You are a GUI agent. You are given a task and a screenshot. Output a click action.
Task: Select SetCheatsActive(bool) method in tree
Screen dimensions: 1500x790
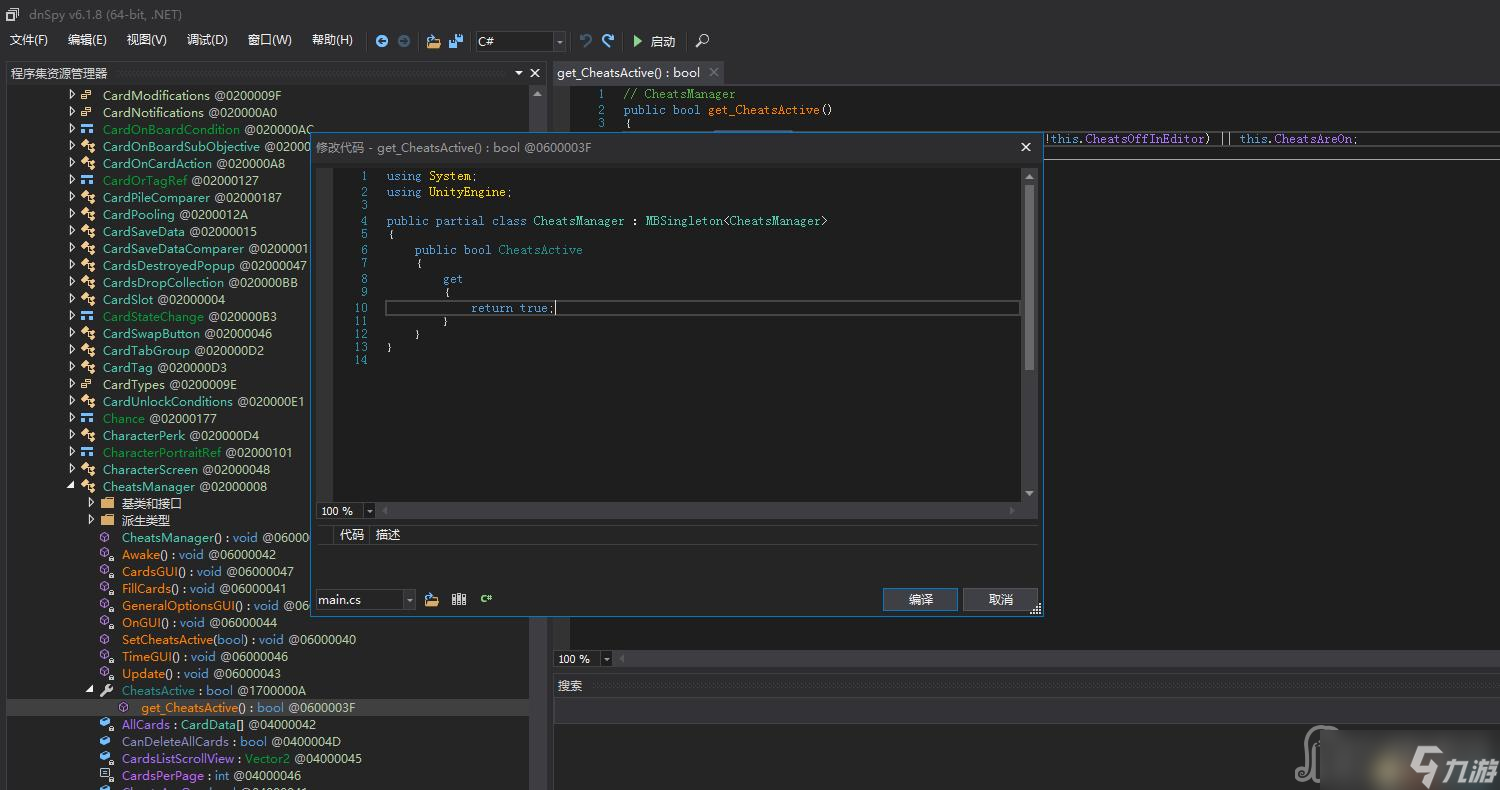point(238,639)
